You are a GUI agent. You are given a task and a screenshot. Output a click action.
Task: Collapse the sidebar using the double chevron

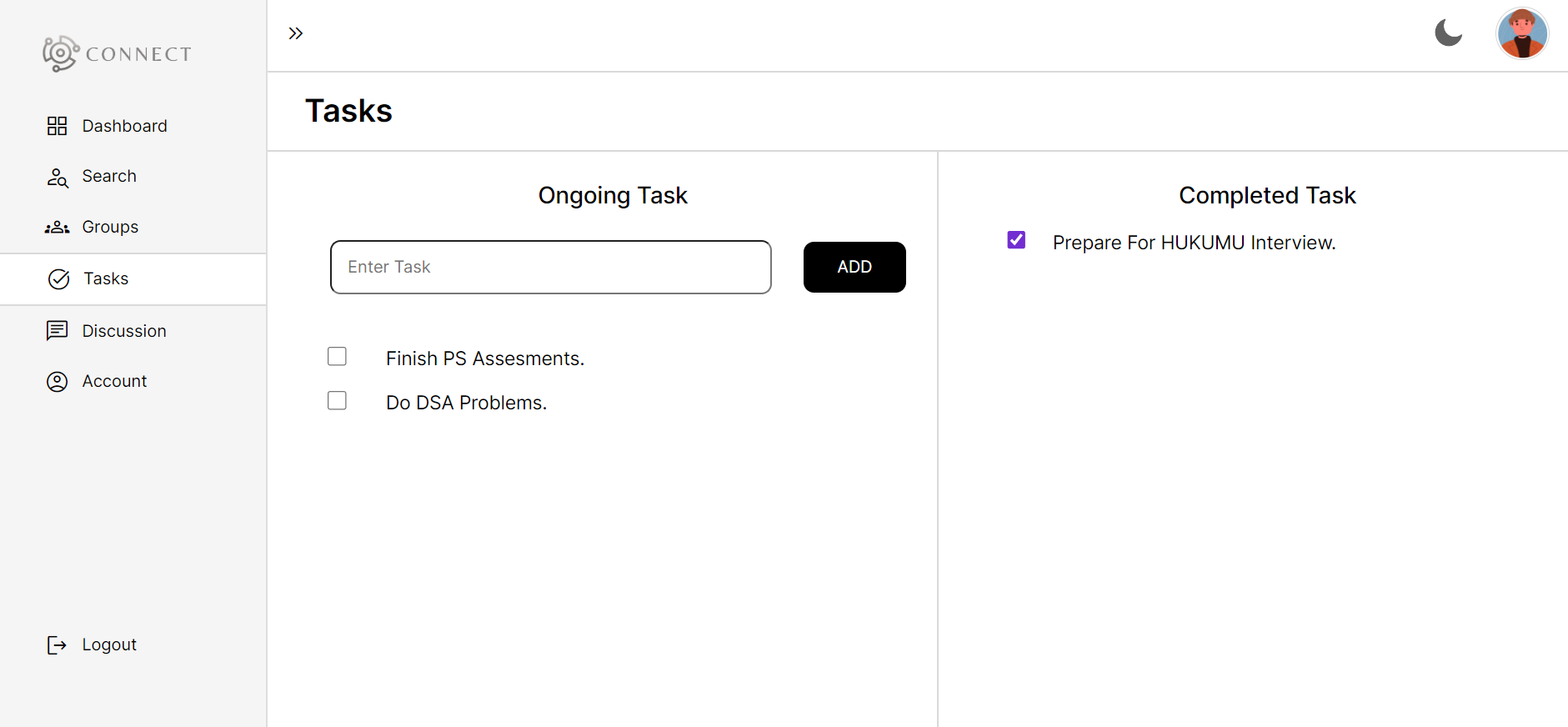pos(296,33)
